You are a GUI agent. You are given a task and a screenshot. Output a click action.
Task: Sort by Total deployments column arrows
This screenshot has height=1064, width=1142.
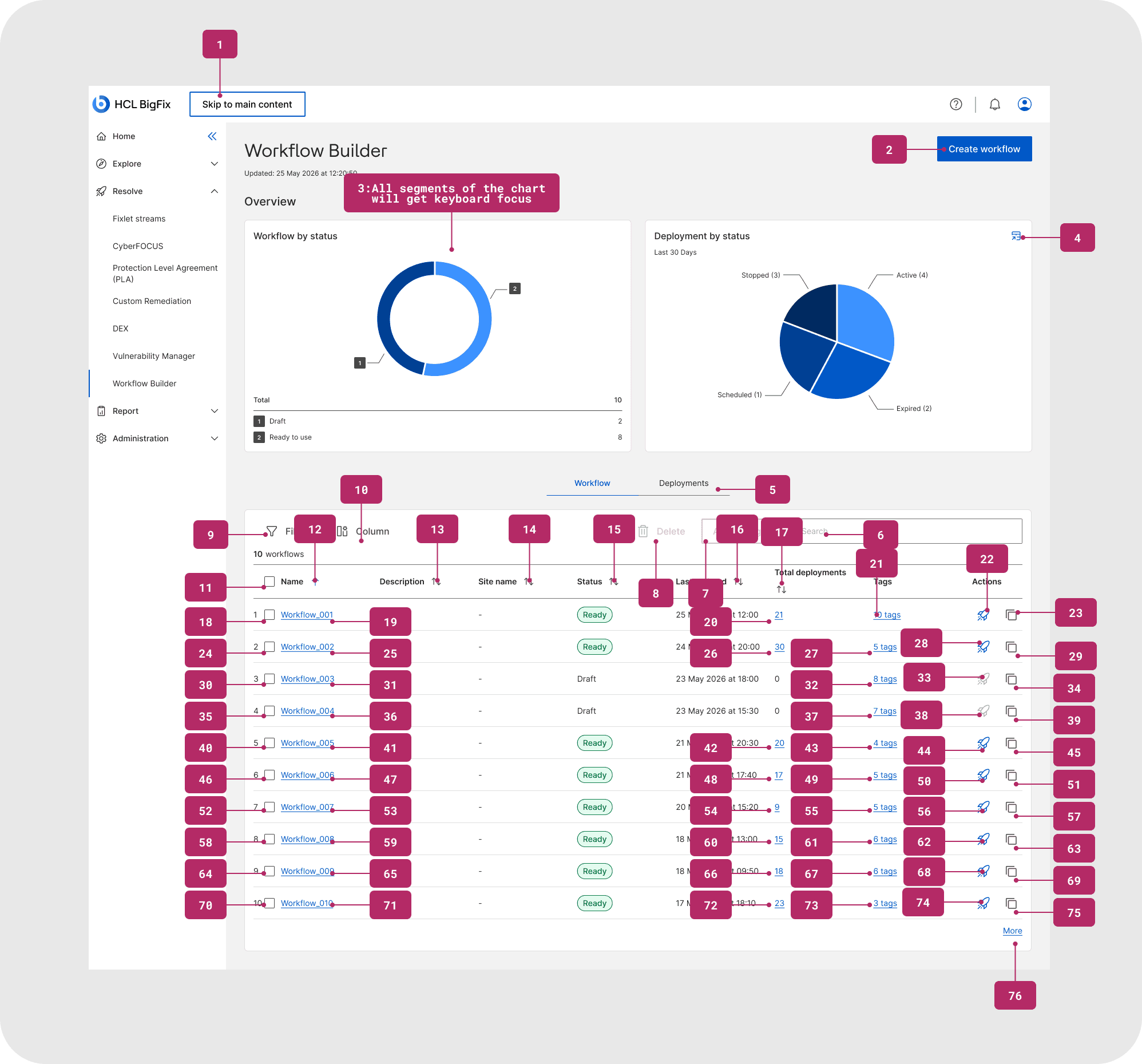[x=781, y=589]
